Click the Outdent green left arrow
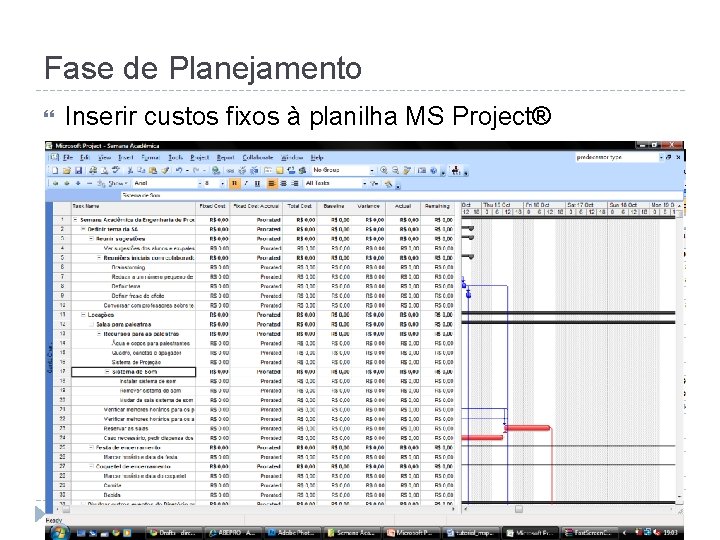 [55, 183]
